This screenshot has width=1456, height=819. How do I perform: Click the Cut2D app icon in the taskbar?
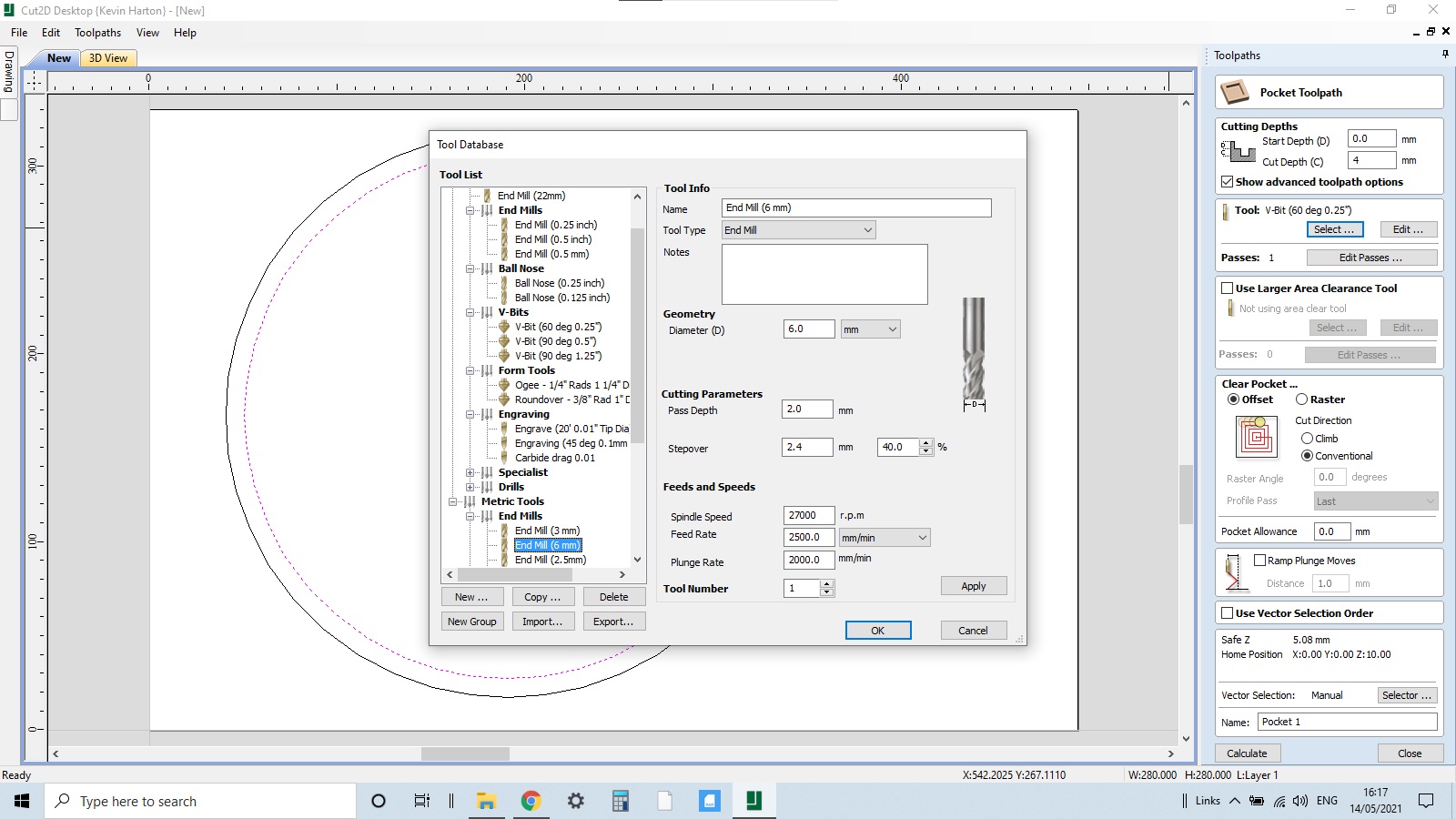(753, 800)
